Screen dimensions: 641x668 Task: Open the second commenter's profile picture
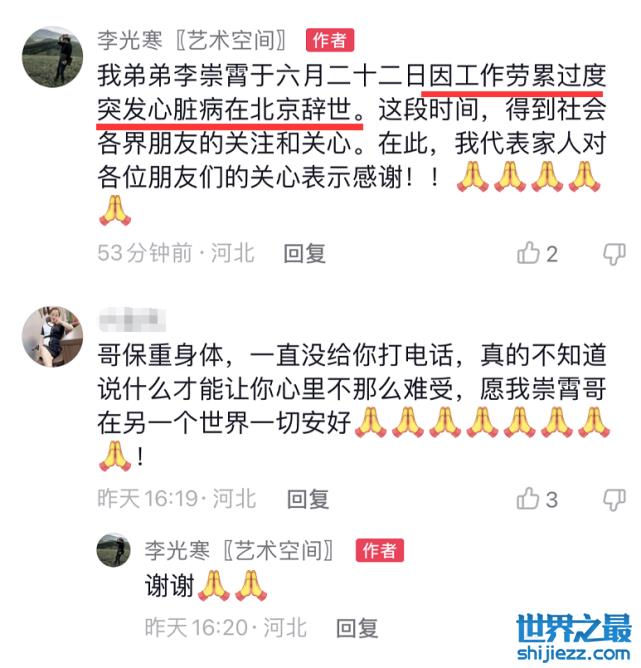(52, 337)
